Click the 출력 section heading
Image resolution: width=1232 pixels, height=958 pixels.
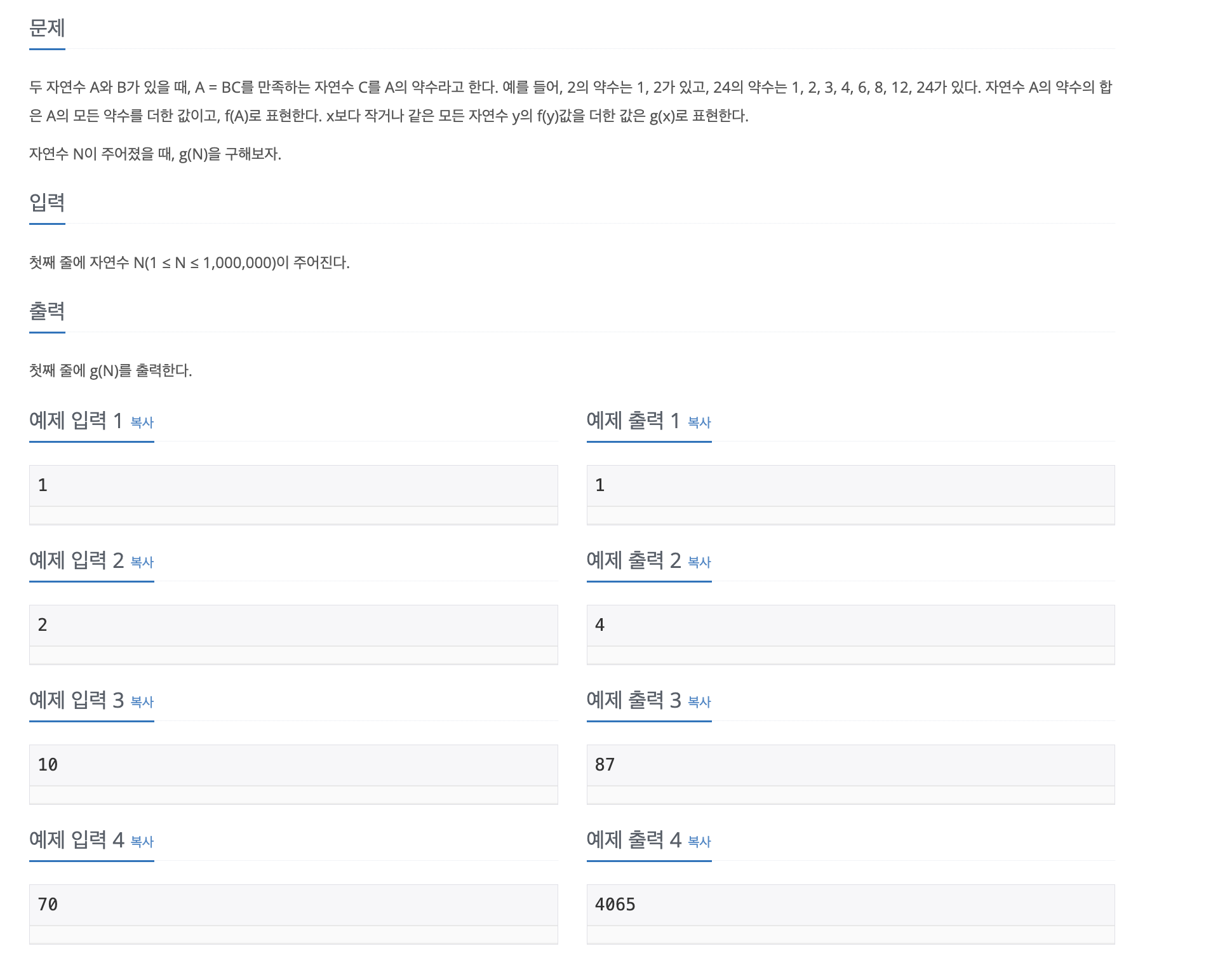click(x=47, y=311)
